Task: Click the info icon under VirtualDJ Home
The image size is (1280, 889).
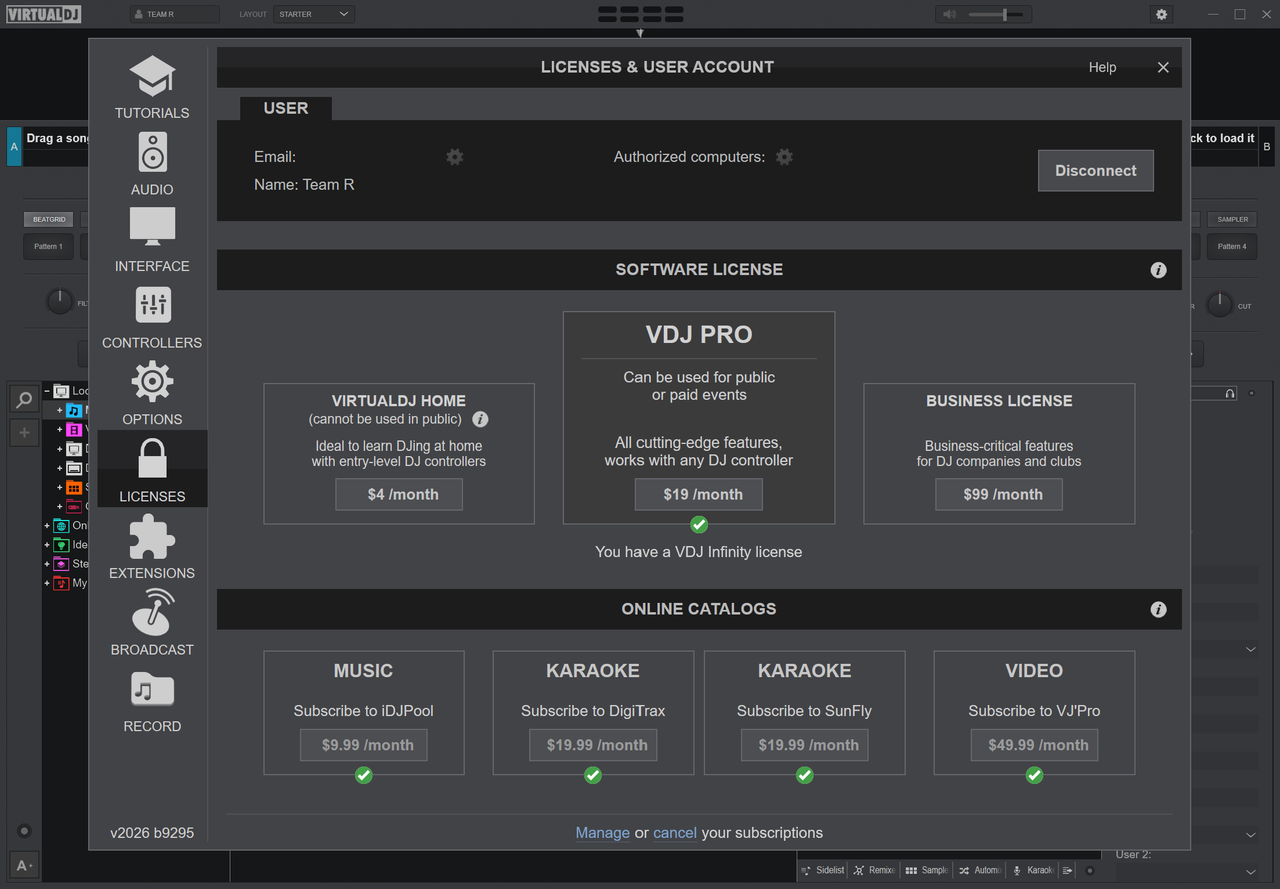Action: pyautogui.click(x=480, y=419)
